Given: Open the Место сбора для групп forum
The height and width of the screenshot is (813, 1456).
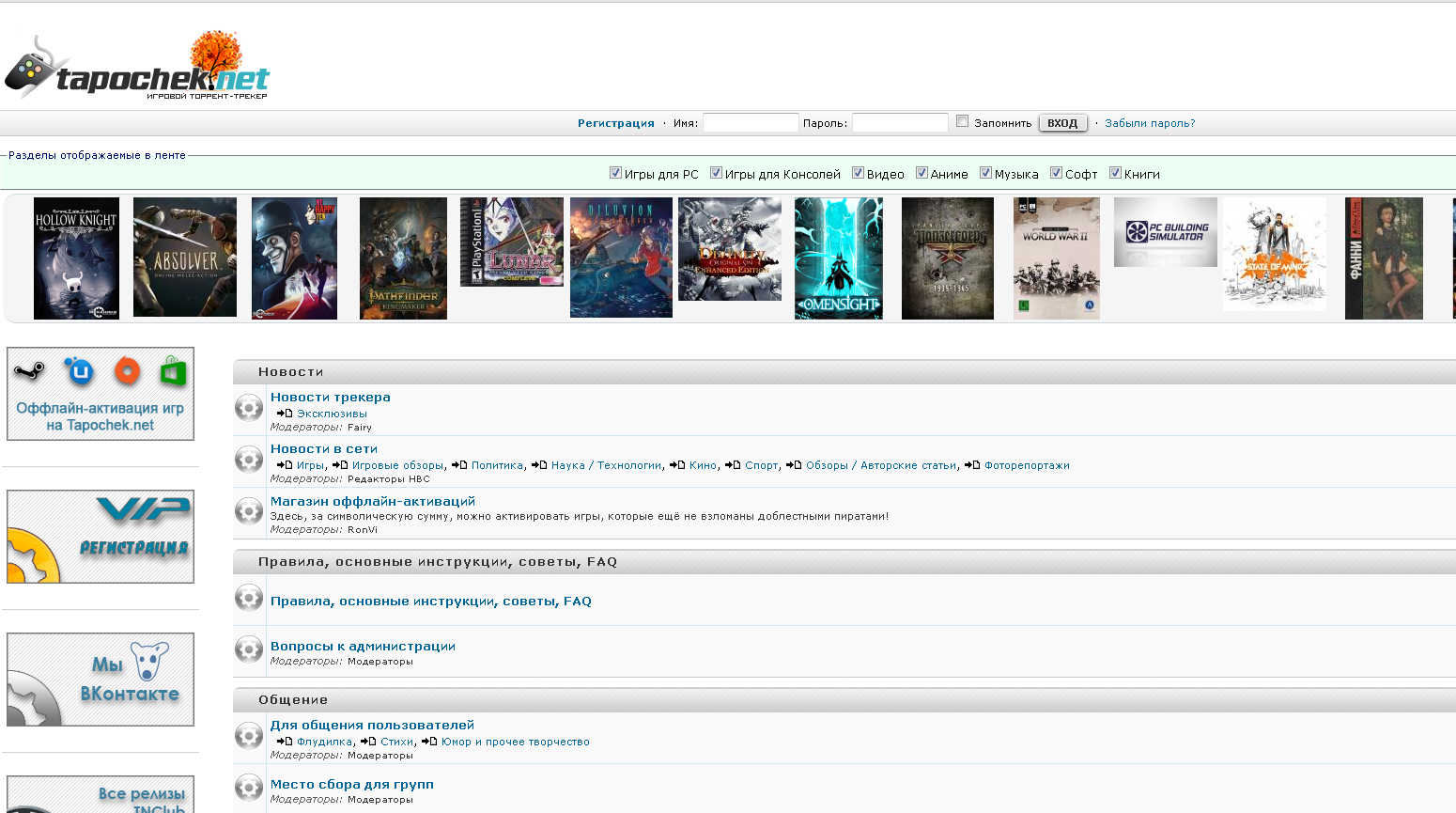Looking at the screenshot, I should (x=352, y=785).
